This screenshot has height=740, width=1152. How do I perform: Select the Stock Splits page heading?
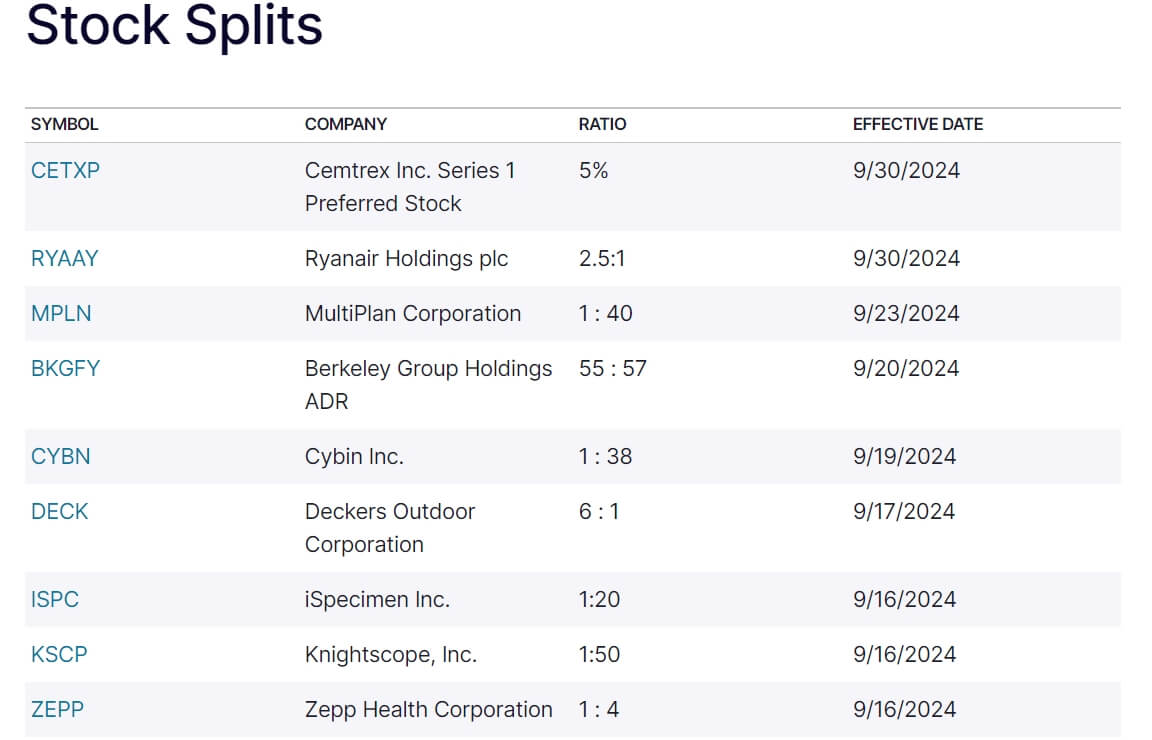point(174,26)
